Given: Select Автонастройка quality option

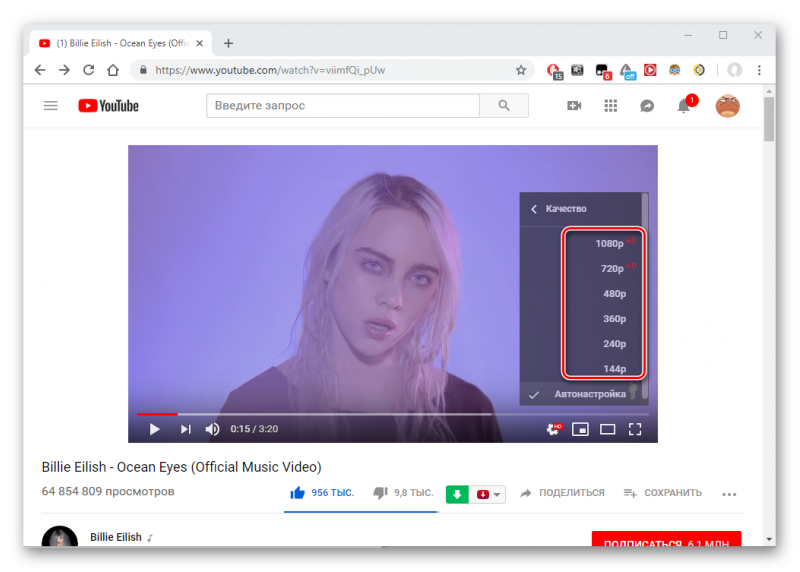Looking at the screenshot, I should [581, 394].
